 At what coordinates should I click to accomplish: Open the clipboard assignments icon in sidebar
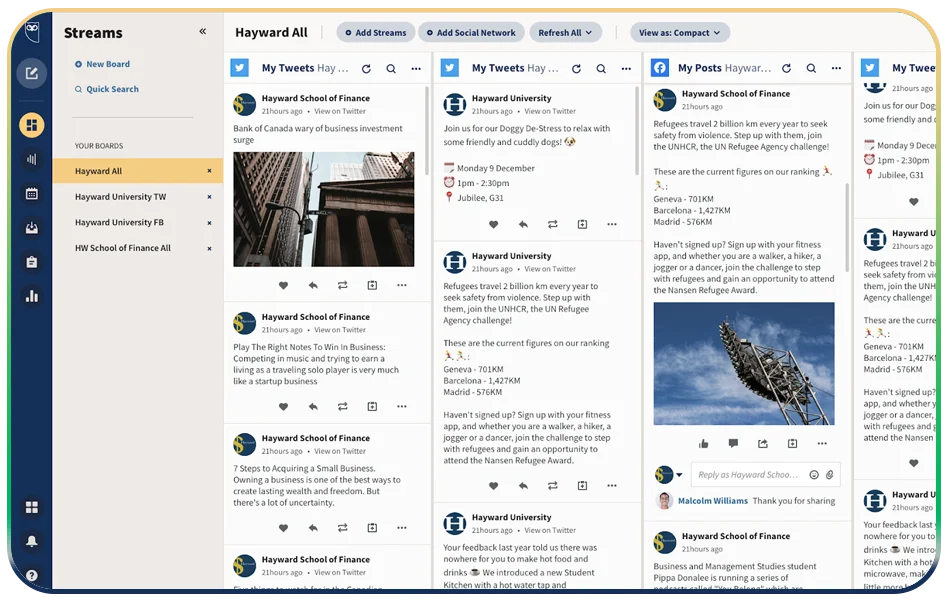click(32, 262)
